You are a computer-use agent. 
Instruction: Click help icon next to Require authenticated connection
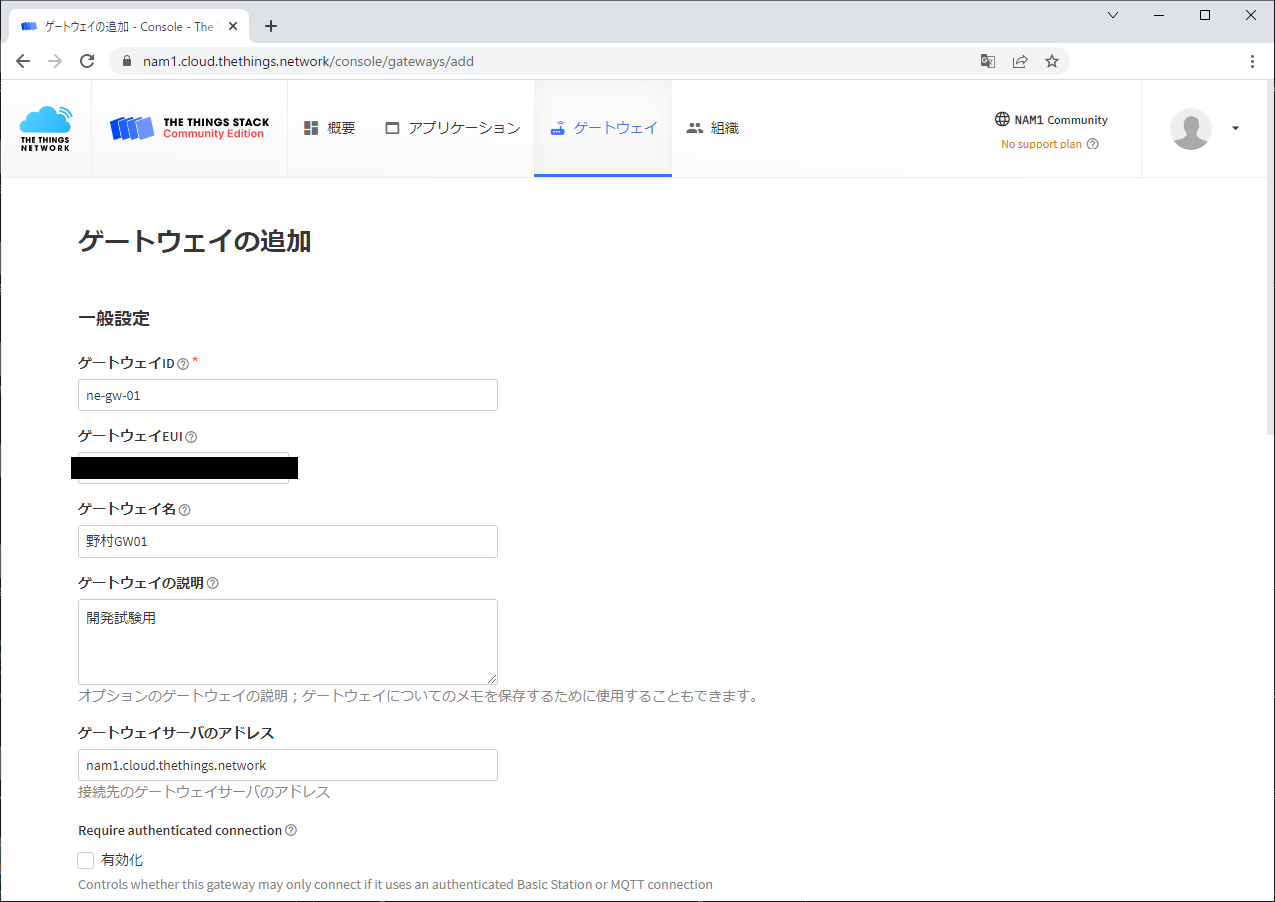coord(291,830)
